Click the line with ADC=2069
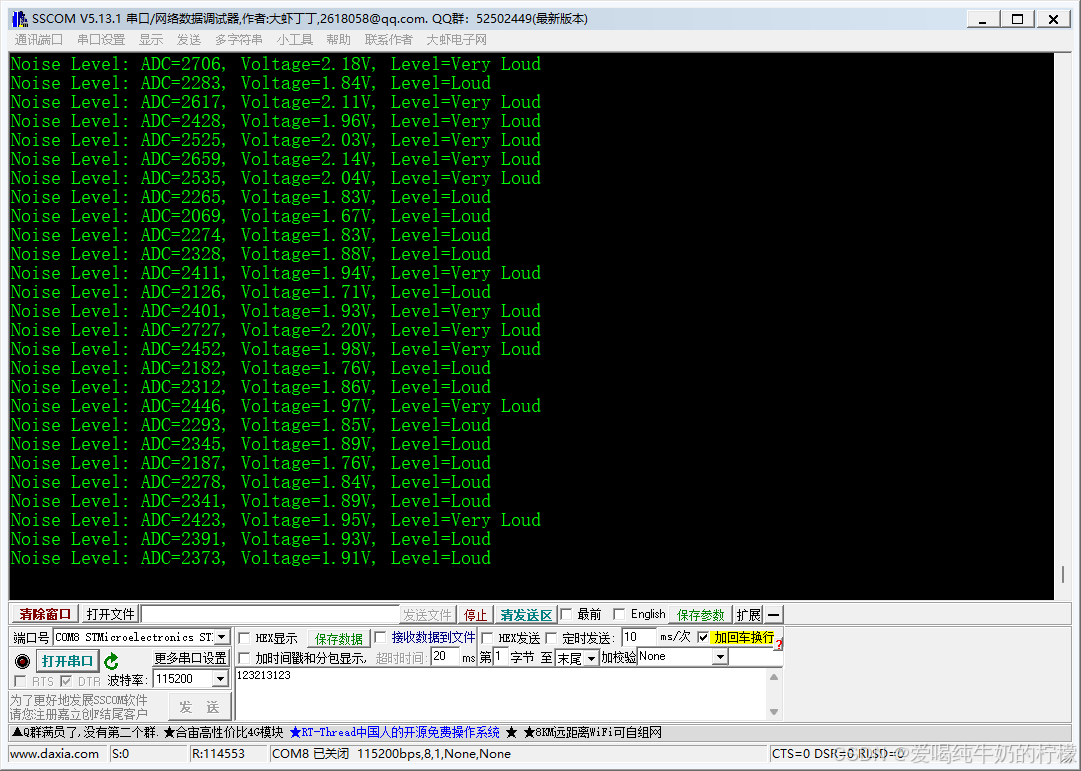This screenshot has width=1081, height=771. point(251,216)
